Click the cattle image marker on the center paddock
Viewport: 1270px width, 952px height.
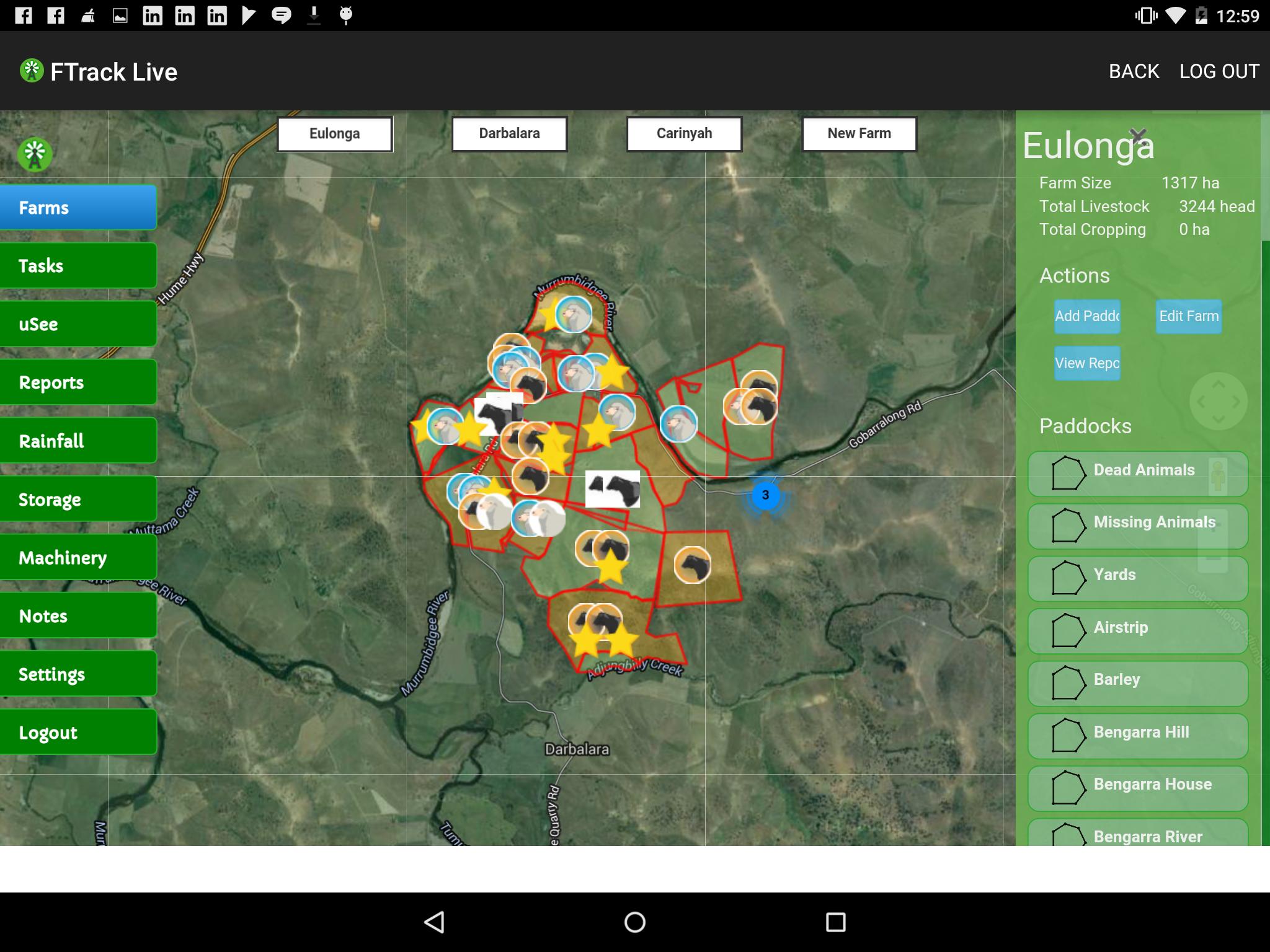point(613,489)
